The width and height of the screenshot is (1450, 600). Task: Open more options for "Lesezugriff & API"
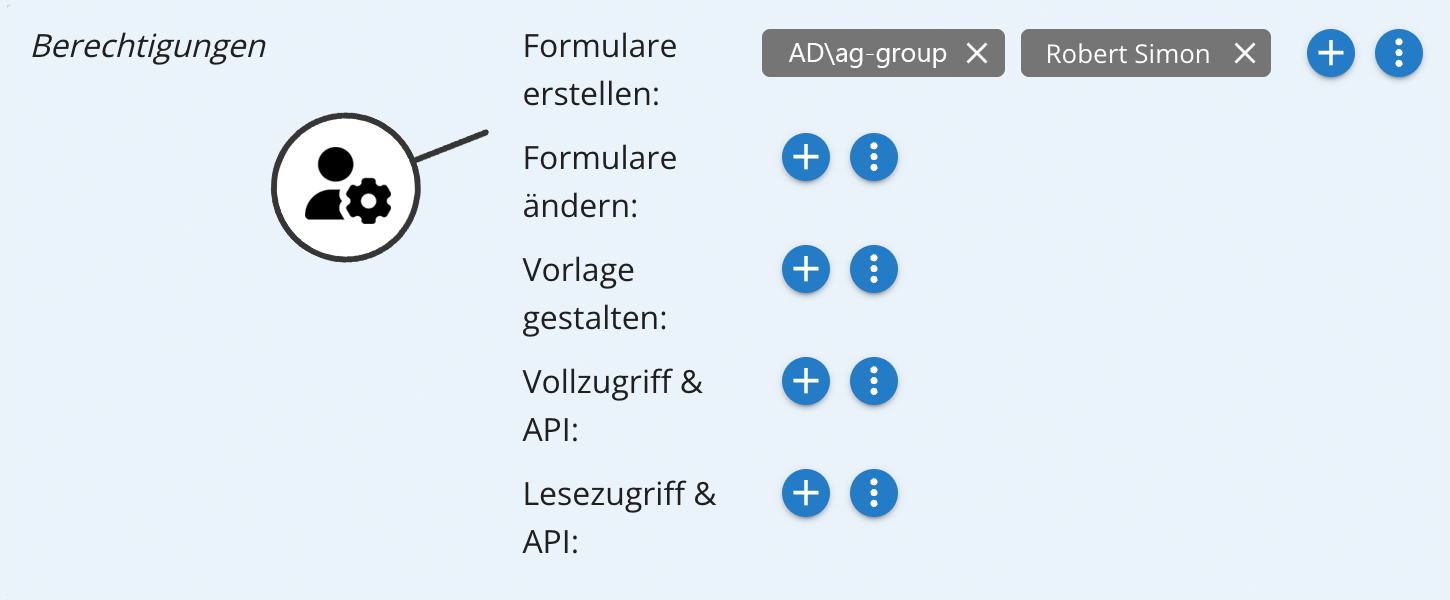pos(873,493)
